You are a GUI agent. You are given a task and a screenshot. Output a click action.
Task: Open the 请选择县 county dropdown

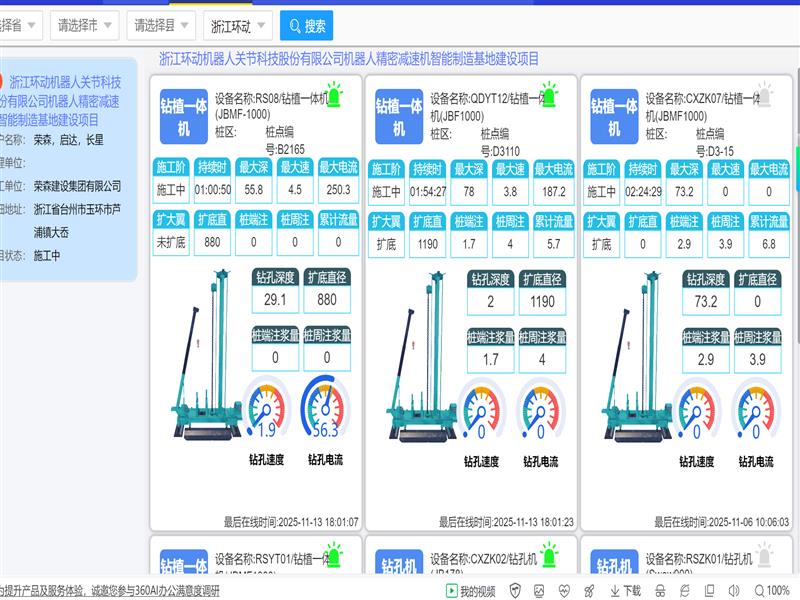click(159, 26)
